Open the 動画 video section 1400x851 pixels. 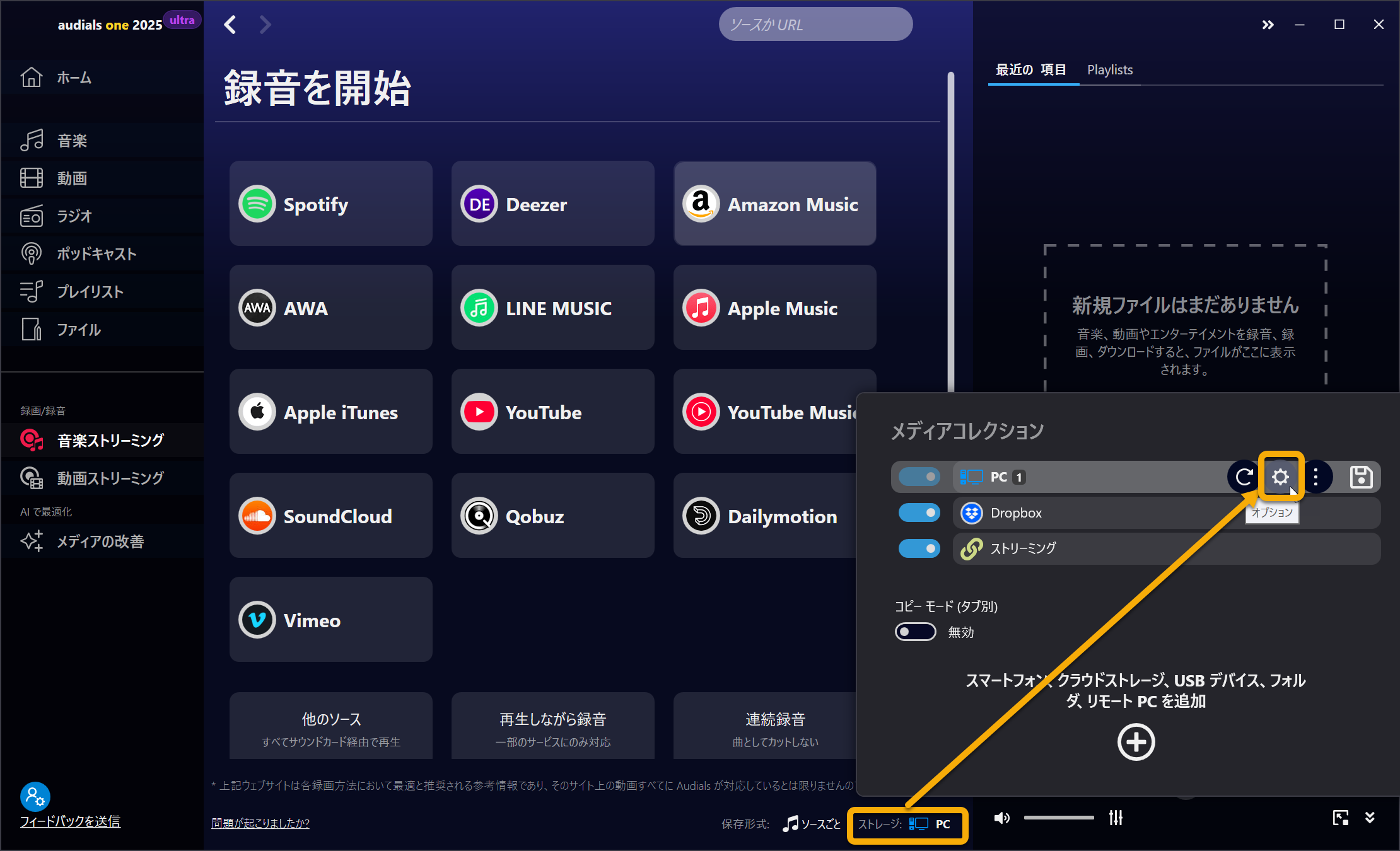point(102,178)
